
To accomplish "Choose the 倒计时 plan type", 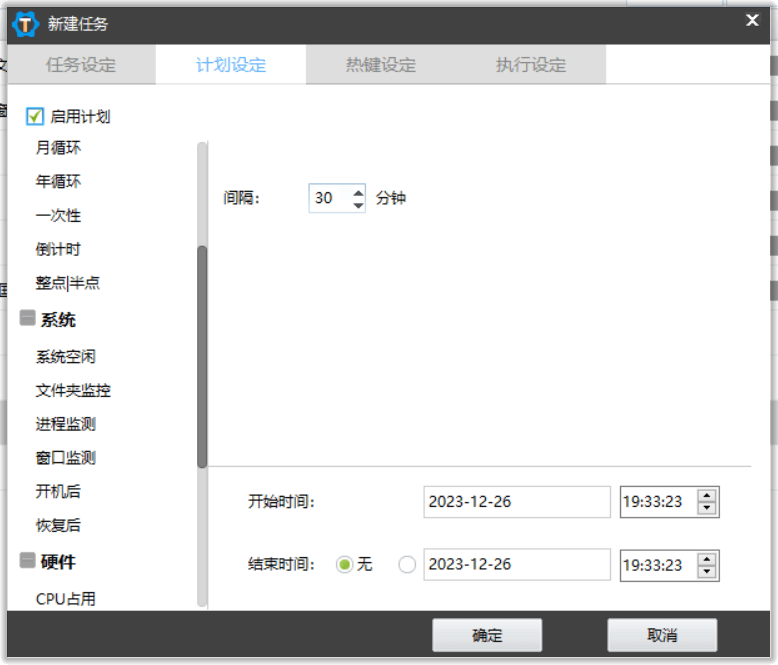I will [x=58, y=249].
